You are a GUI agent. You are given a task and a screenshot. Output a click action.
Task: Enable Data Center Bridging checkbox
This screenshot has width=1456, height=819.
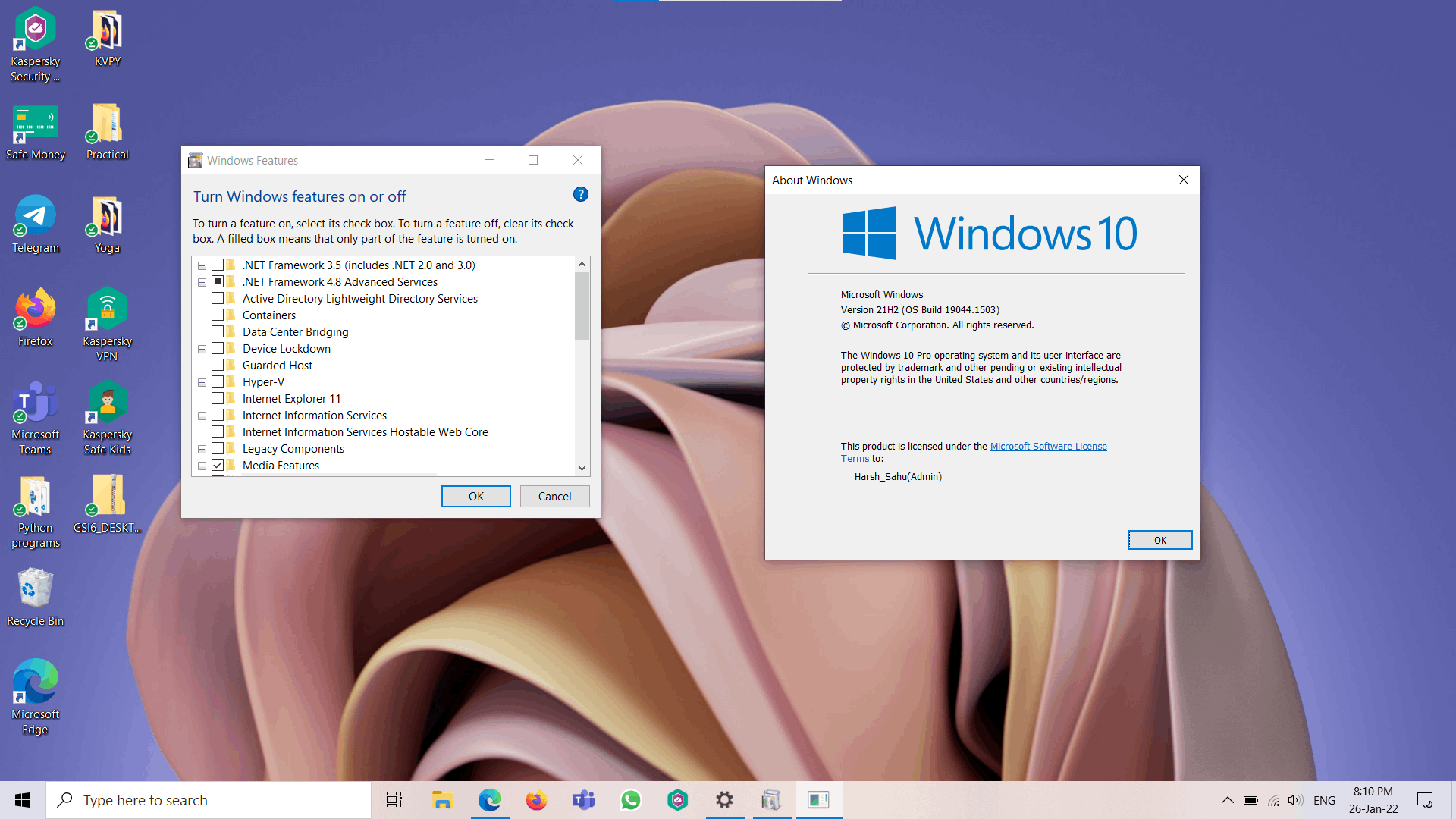click(x=218, y=332)
